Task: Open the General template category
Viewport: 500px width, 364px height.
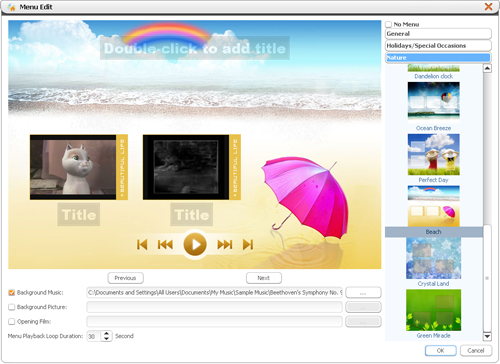Action: coord(438,34)
